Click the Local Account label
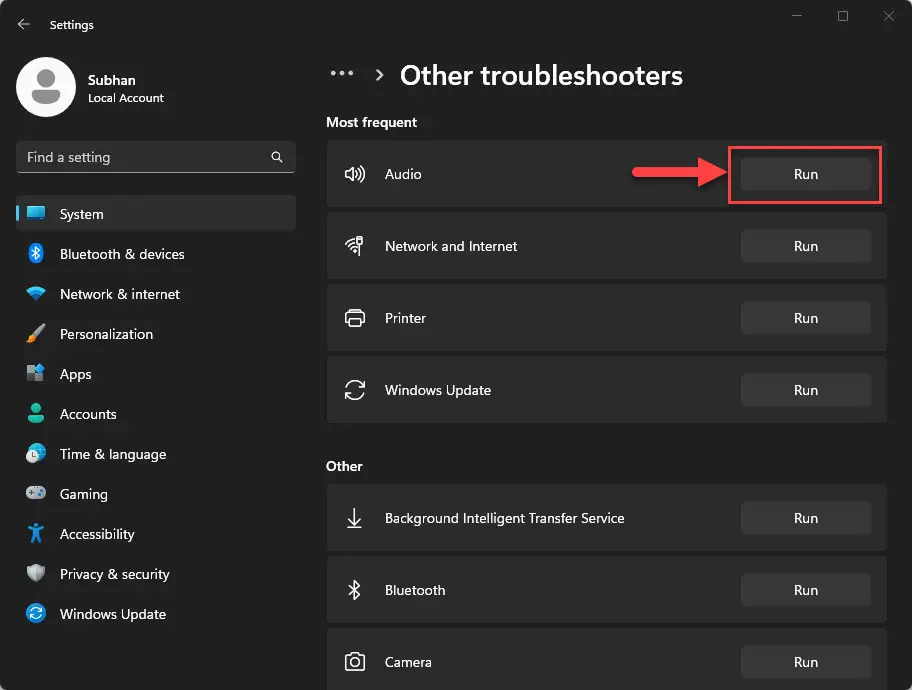Image resolution: width=912 pixels, height=690 pixels. point(126,98)
